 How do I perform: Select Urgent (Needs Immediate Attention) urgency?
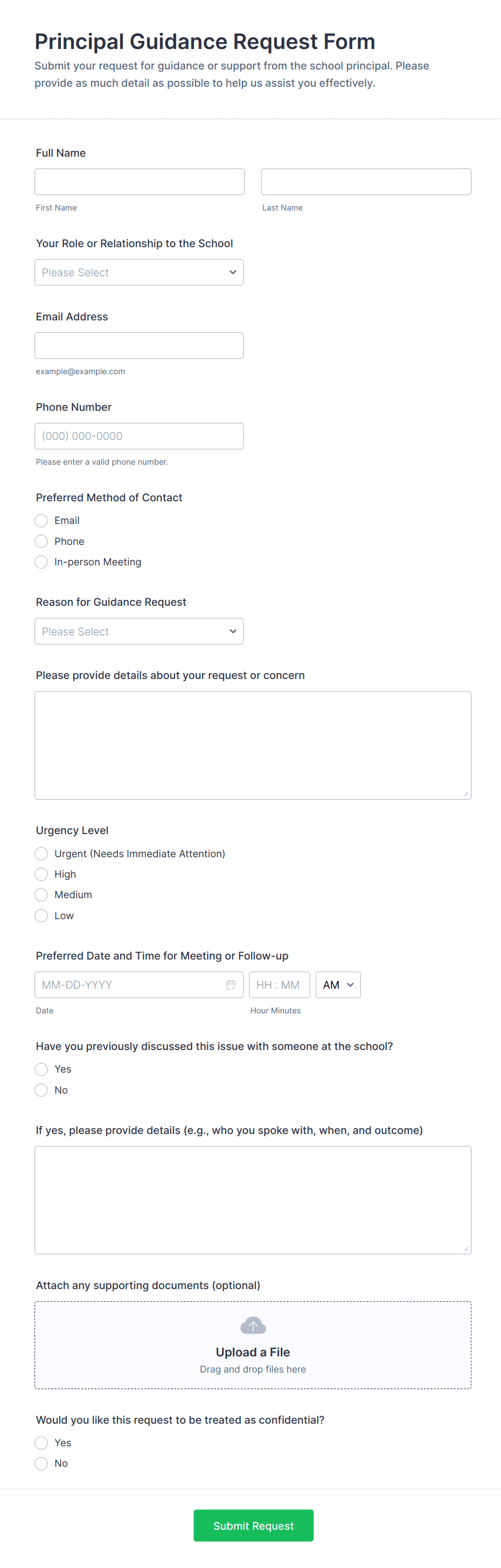(x=41, y=853)
